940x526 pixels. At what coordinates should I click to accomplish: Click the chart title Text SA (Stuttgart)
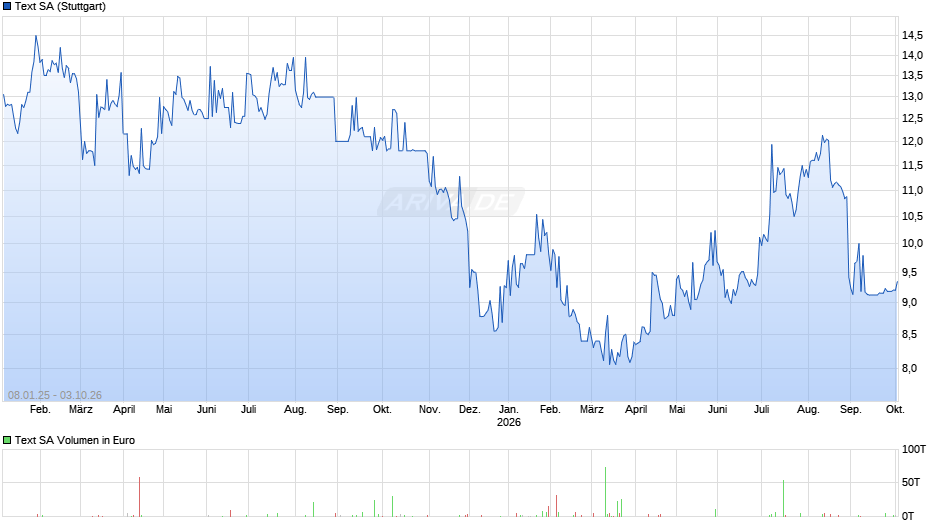(x=60, y=7)
